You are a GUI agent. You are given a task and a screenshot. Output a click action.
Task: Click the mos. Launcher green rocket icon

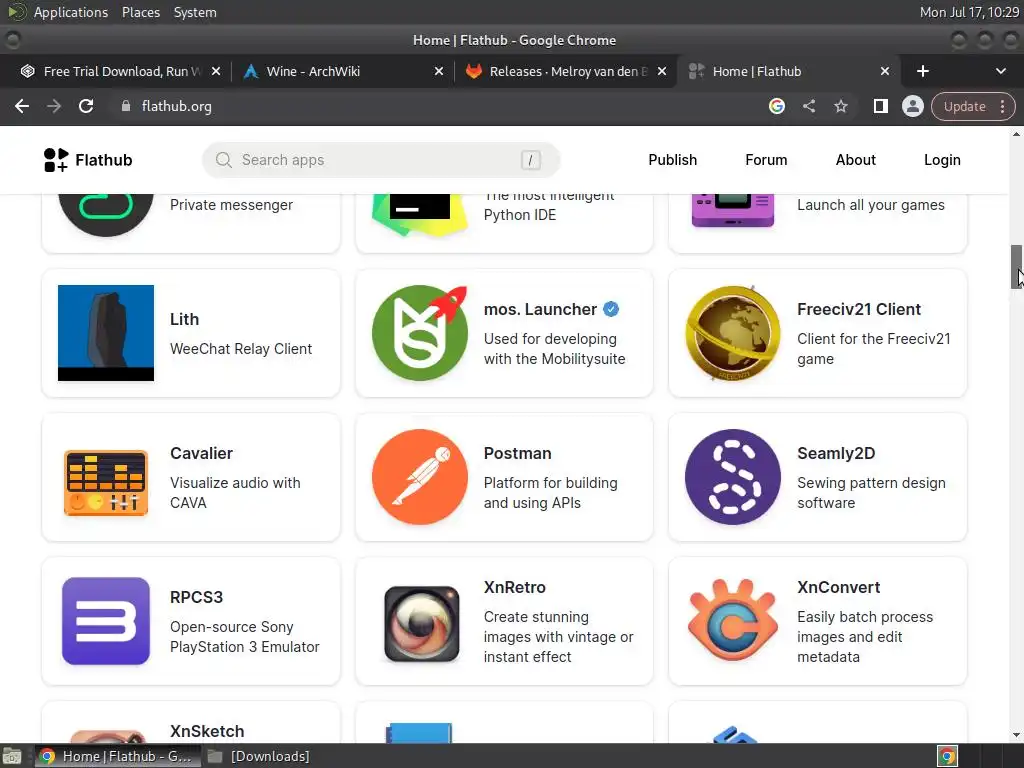click(x=420, y=332)
